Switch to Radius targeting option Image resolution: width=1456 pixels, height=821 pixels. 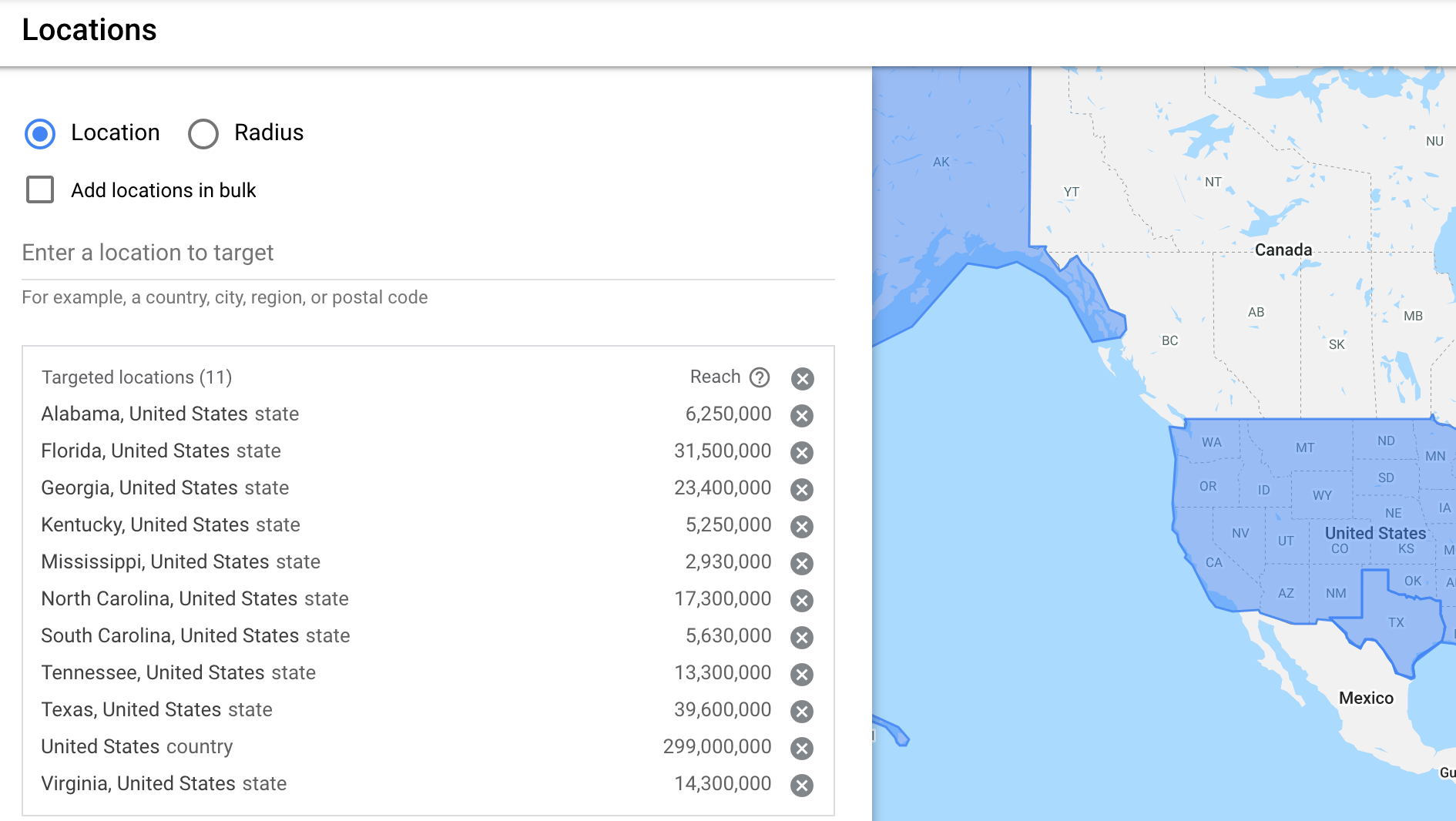tap(203, 133)
